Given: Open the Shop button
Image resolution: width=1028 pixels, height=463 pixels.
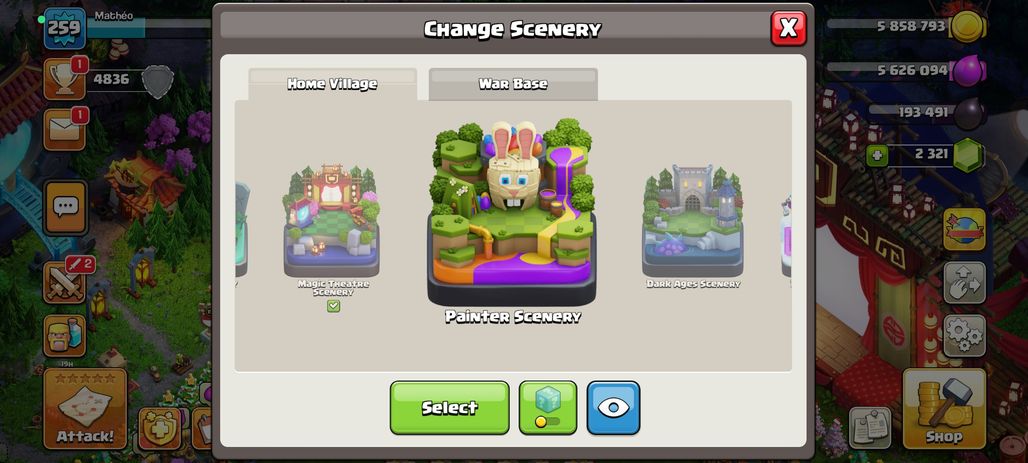Looking at the screenshot, I should (944, 408).
